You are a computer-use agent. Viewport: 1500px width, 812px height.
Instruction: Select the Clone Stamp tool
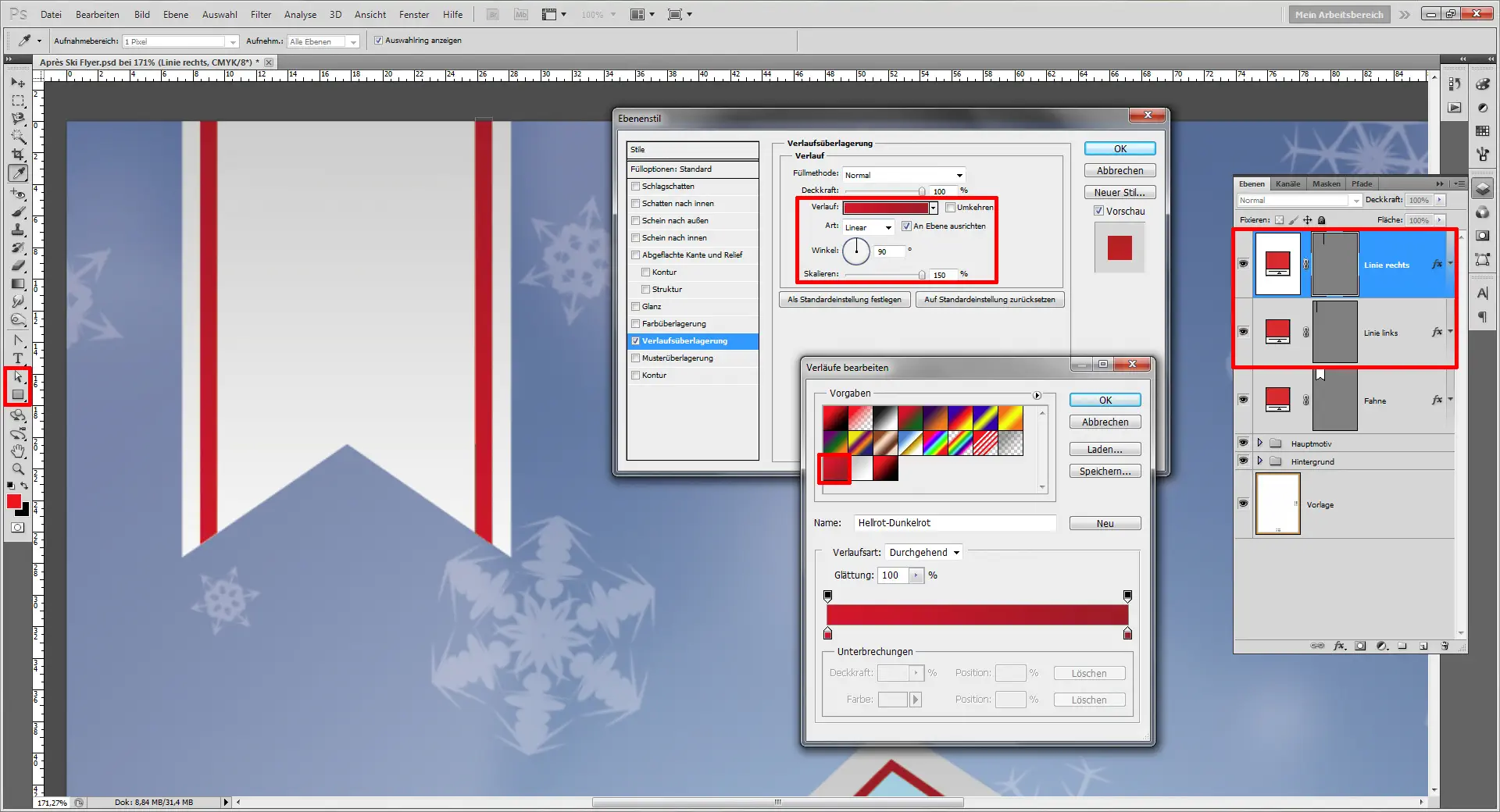coord(18,230)
